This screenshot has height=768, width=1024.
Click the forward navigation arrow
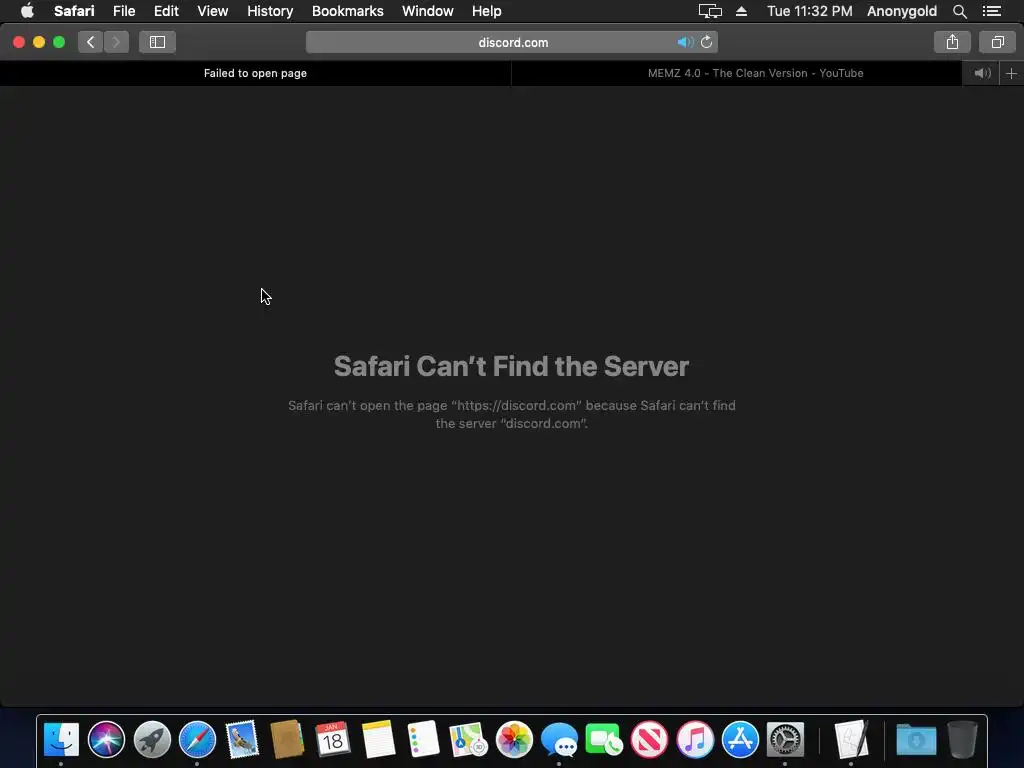pyautogui.click(x=116, y=42)
